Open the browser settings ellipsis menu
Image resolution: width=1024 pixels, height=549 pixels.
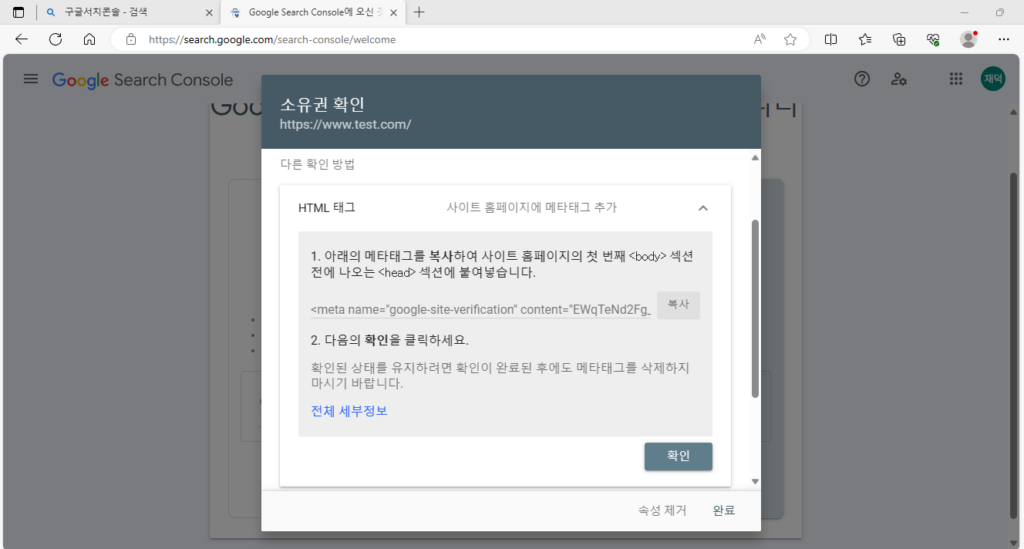click(1004, 39)
